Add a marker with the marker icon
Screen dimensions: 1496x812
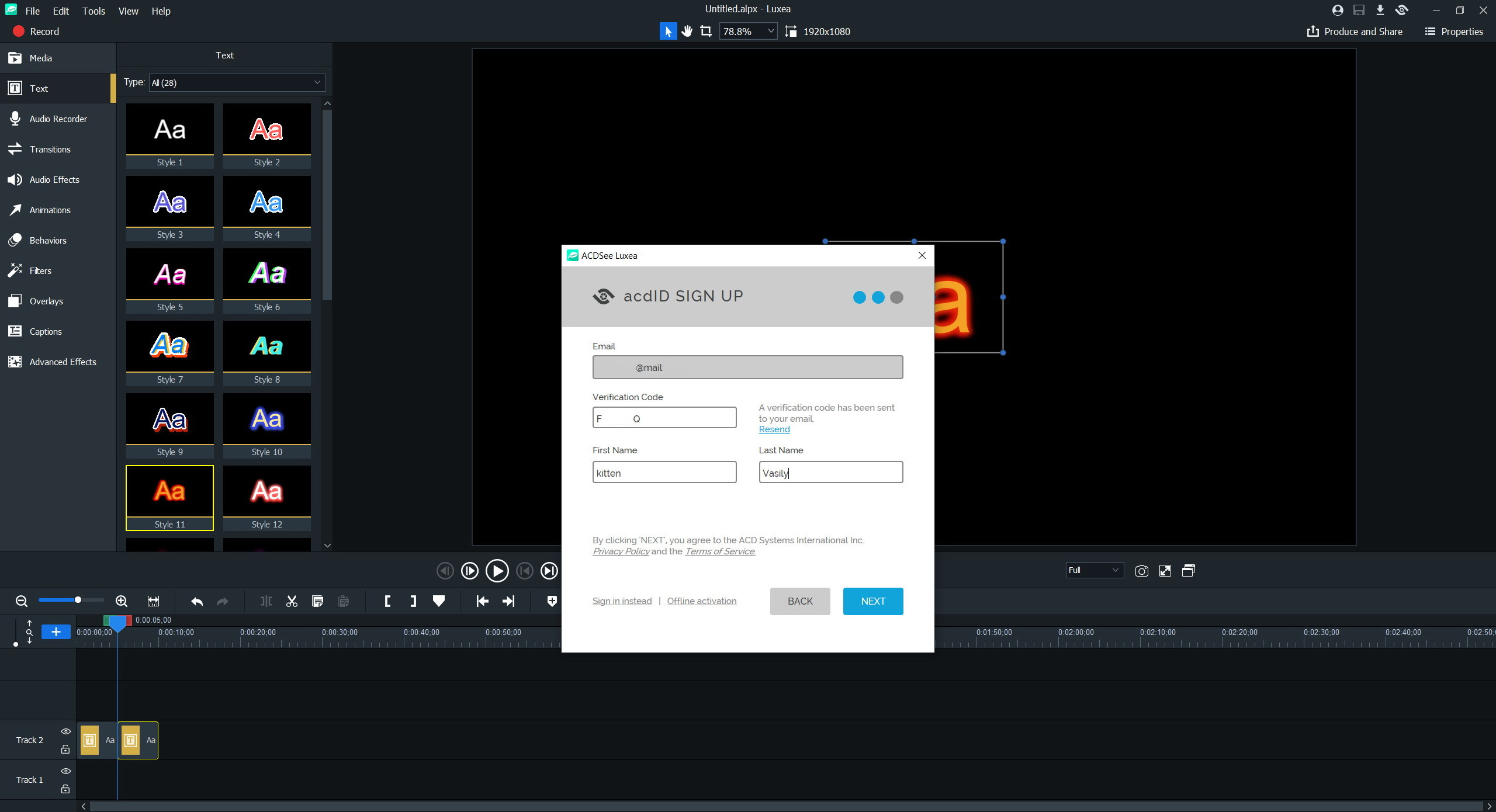439,601
